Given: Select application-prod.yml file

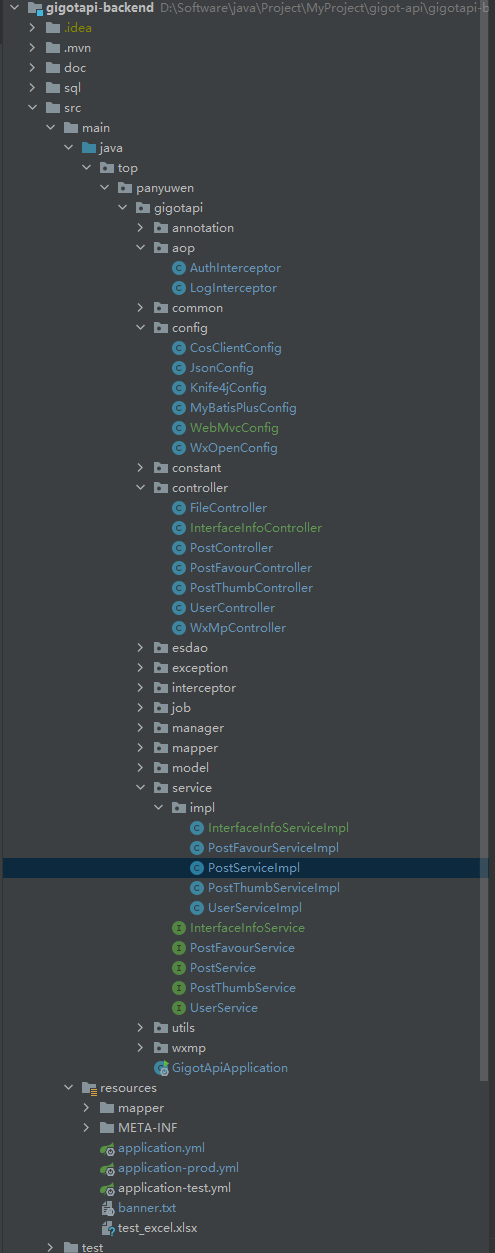Looking at the screenshot, I should [x=178, y=1168].
